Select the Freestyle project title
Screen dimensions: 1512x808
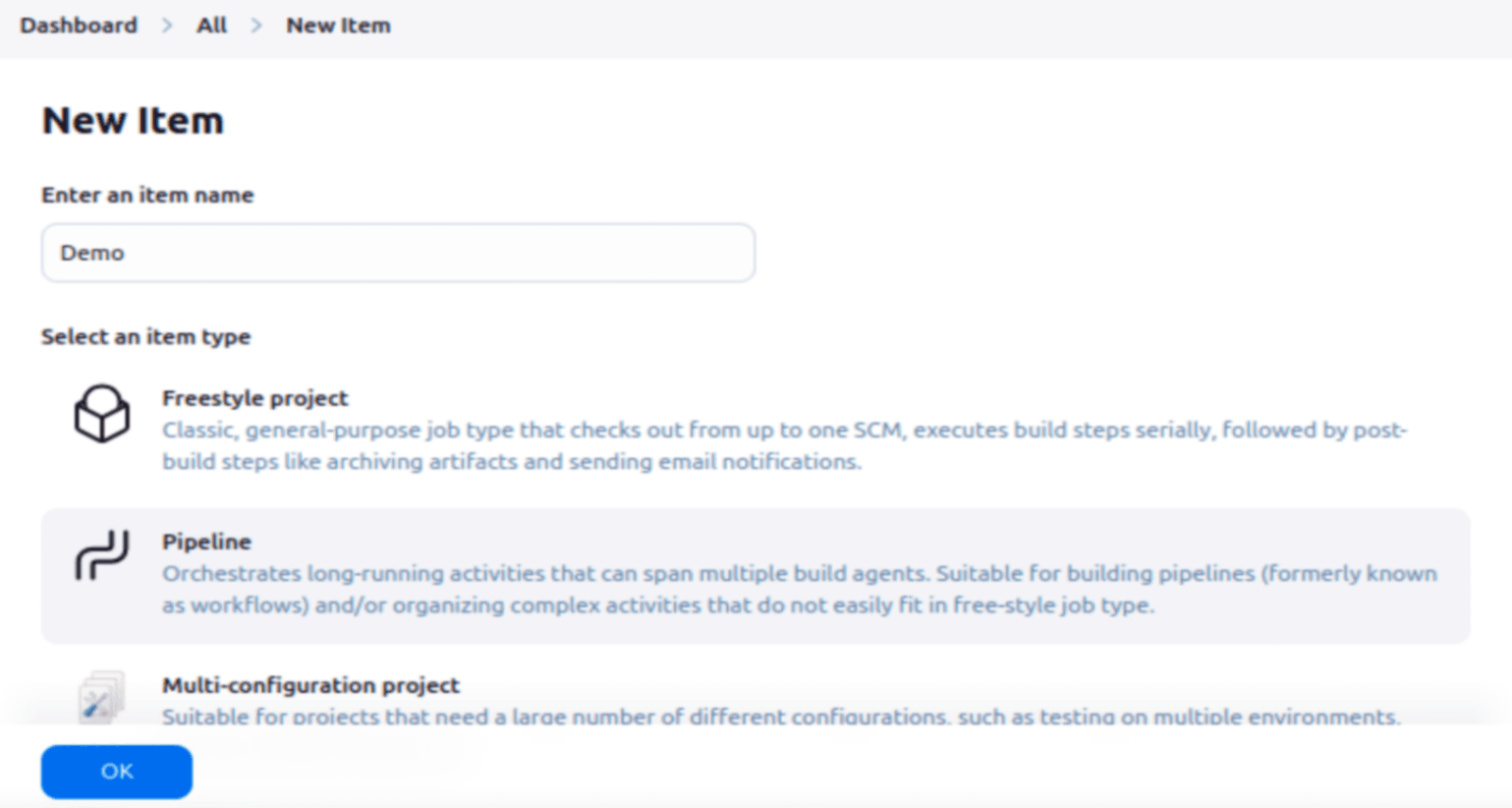click(254, 398)
